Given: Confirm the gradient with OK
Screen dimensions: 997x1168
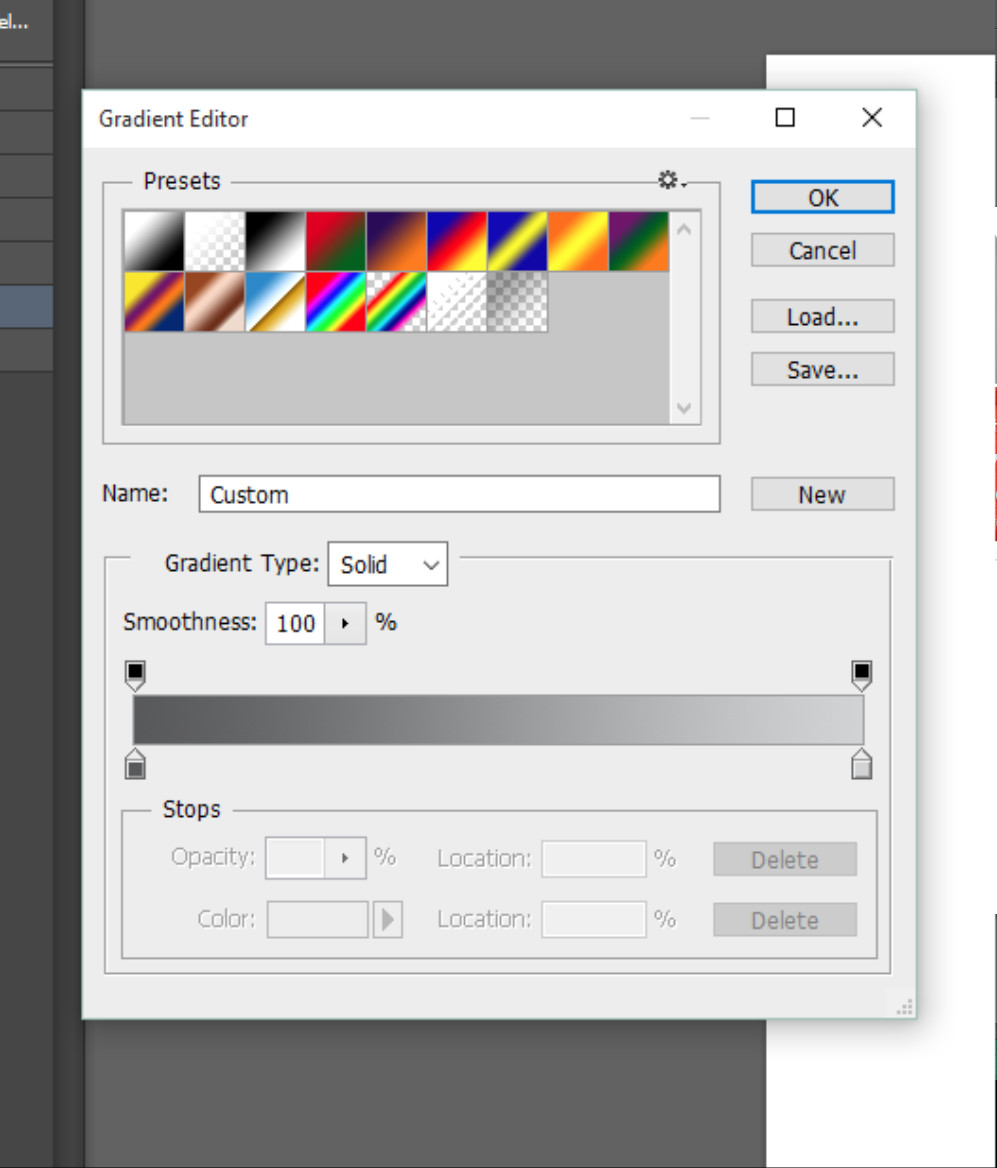Looking at the screenshot, I should [x=823, y=197].
